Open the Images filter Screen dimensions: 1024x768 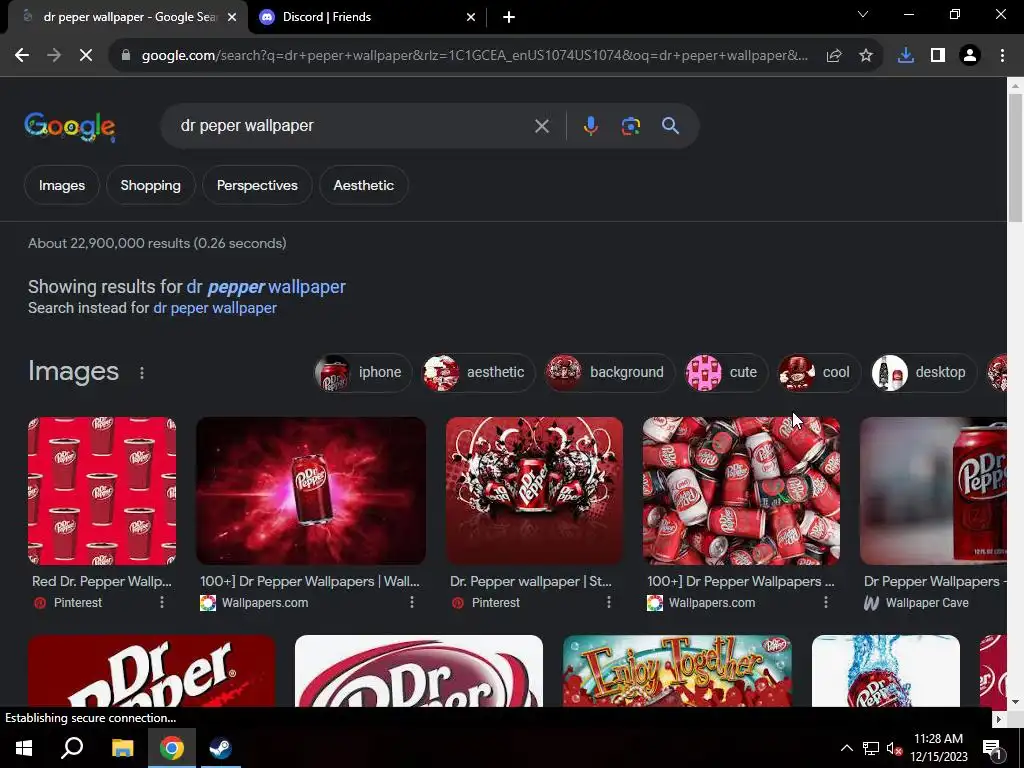(x=61, y=185)
